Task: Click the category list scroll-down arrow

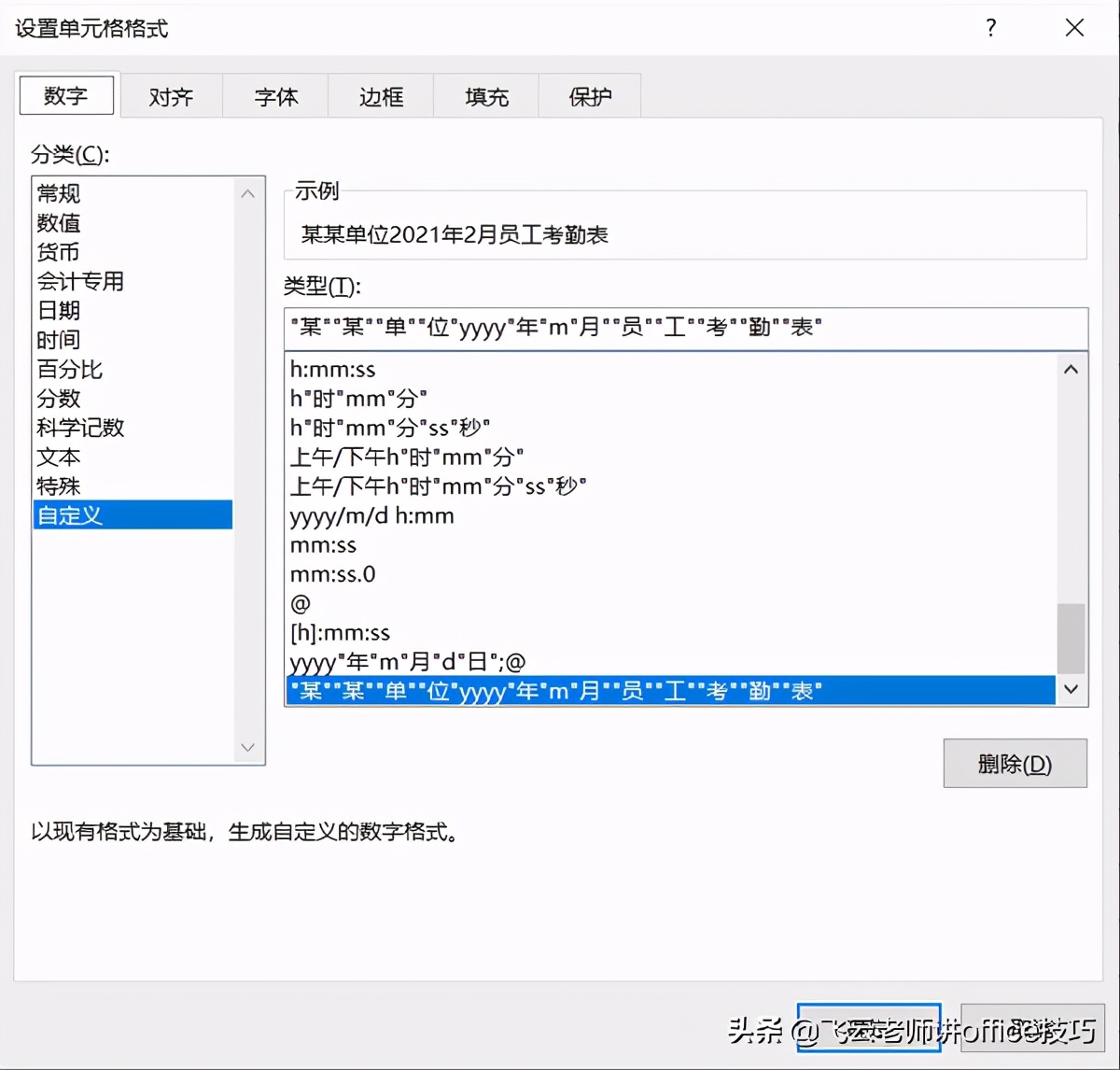Action: click(247, 747)
